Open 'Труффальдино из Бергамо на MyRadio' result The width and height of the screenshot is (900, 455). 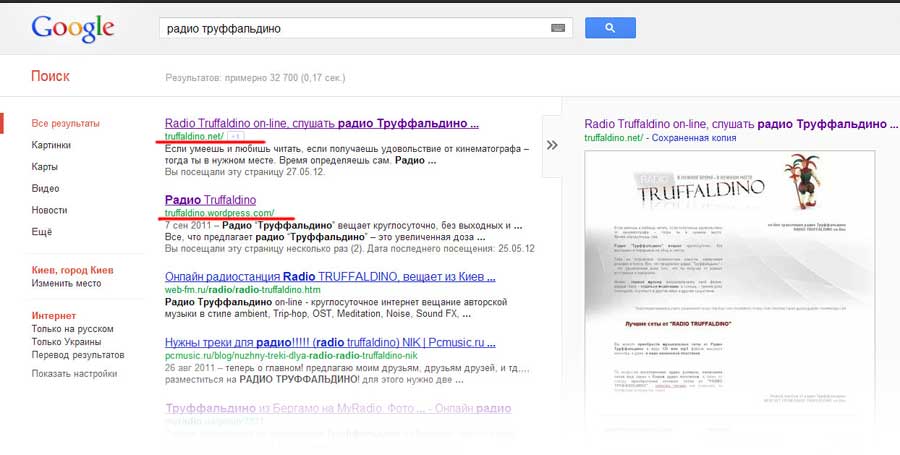338,409
